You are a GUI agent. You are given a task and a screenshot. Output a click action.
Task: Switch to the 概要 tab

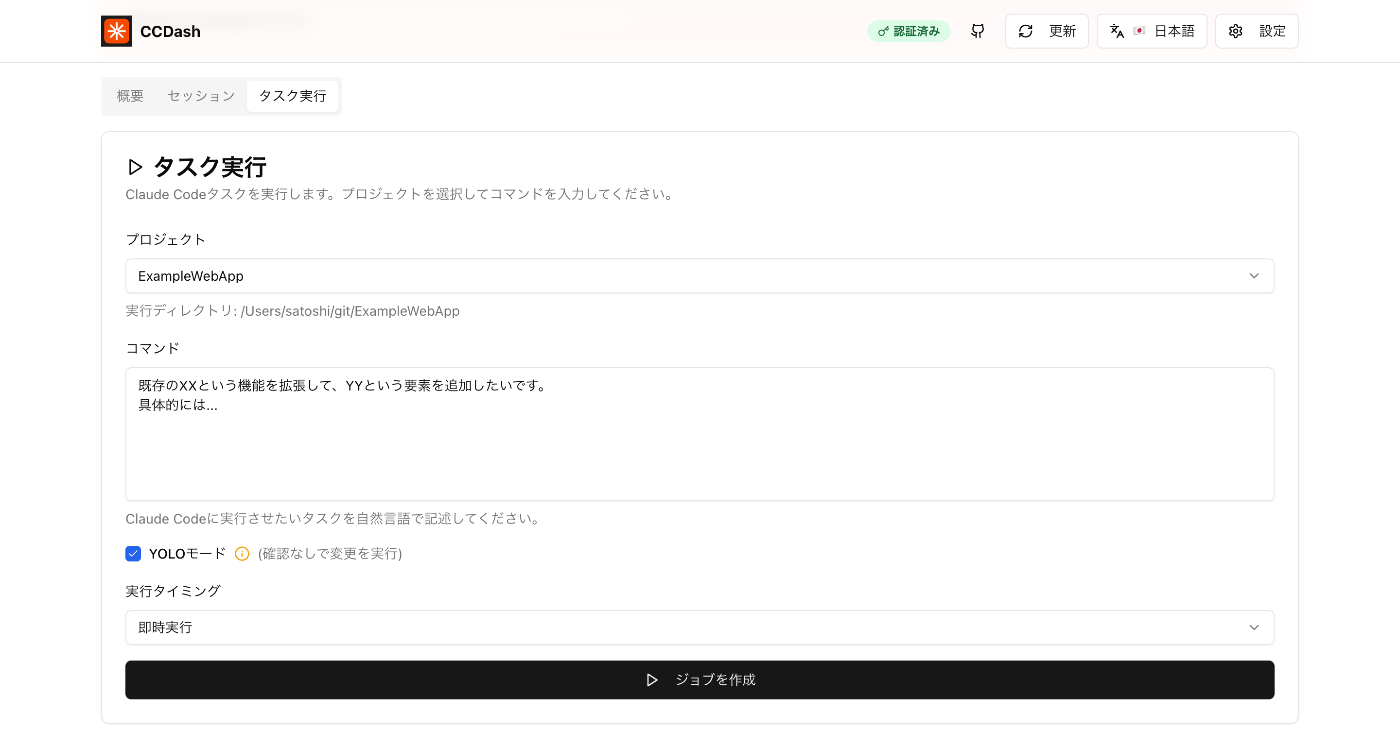(x=130, y=96)
